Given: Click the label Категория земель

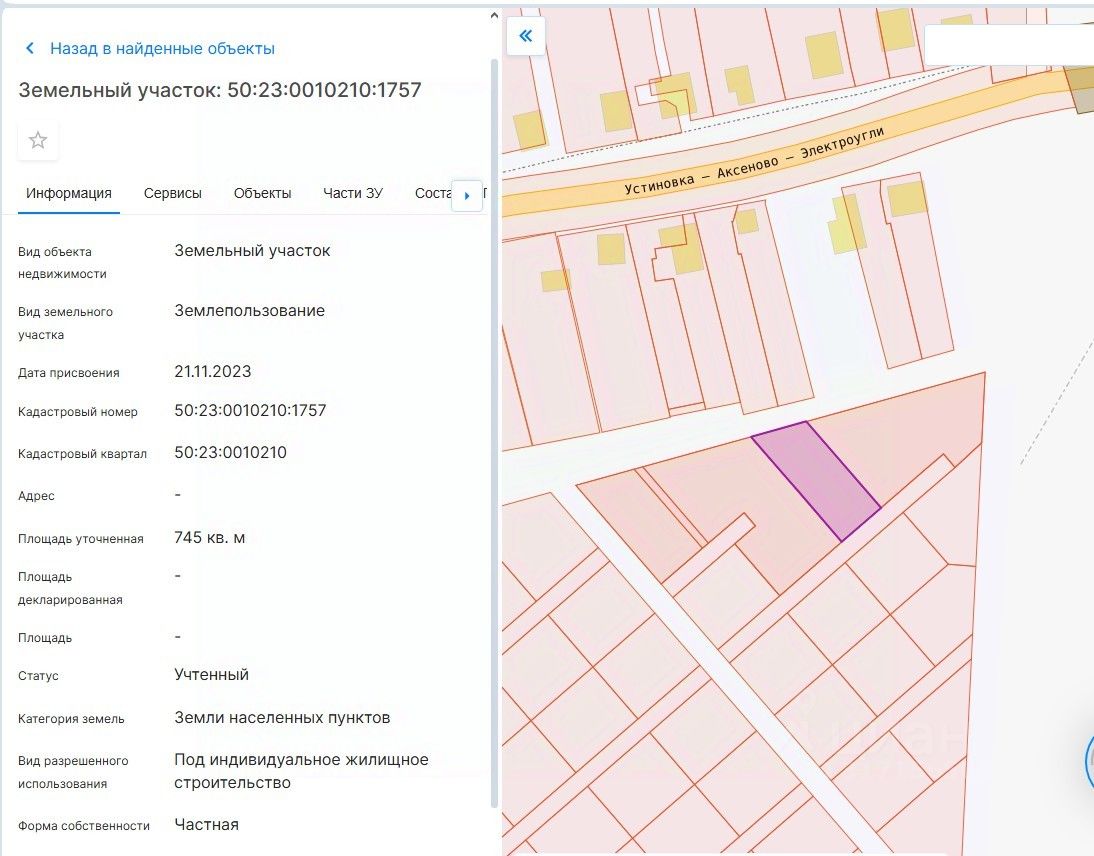Looking at the screenshot, I should point(71,719).
